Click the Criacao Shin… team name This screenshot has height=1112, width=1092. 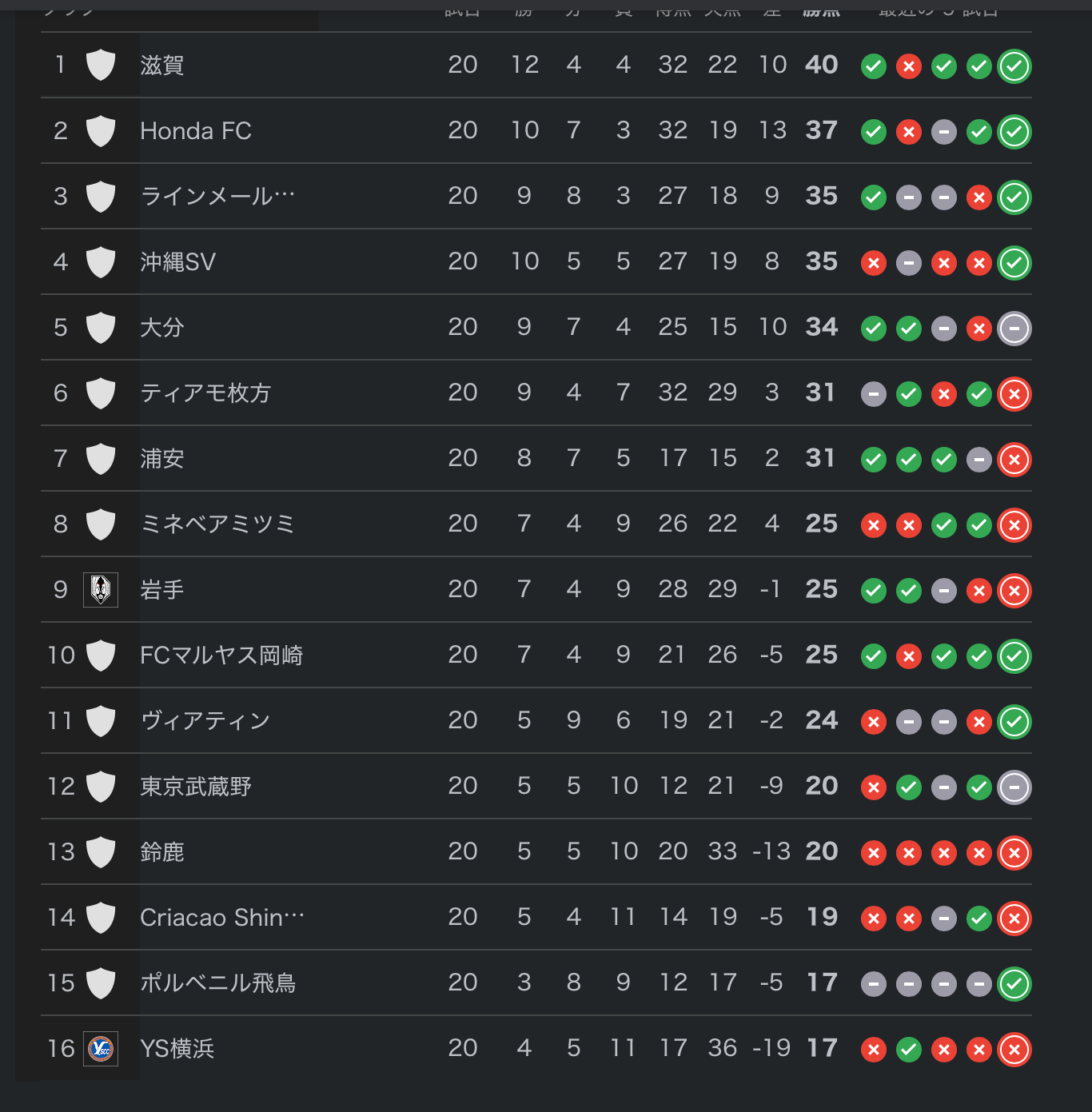point(222,918)
